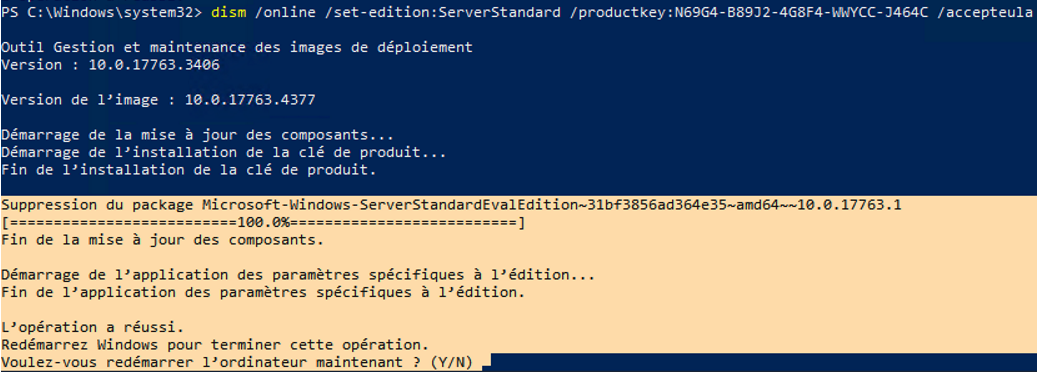Click the cursor after the (Y/N) prompt
Viewport: 1037px width, 372px height.
coord(487,365)
